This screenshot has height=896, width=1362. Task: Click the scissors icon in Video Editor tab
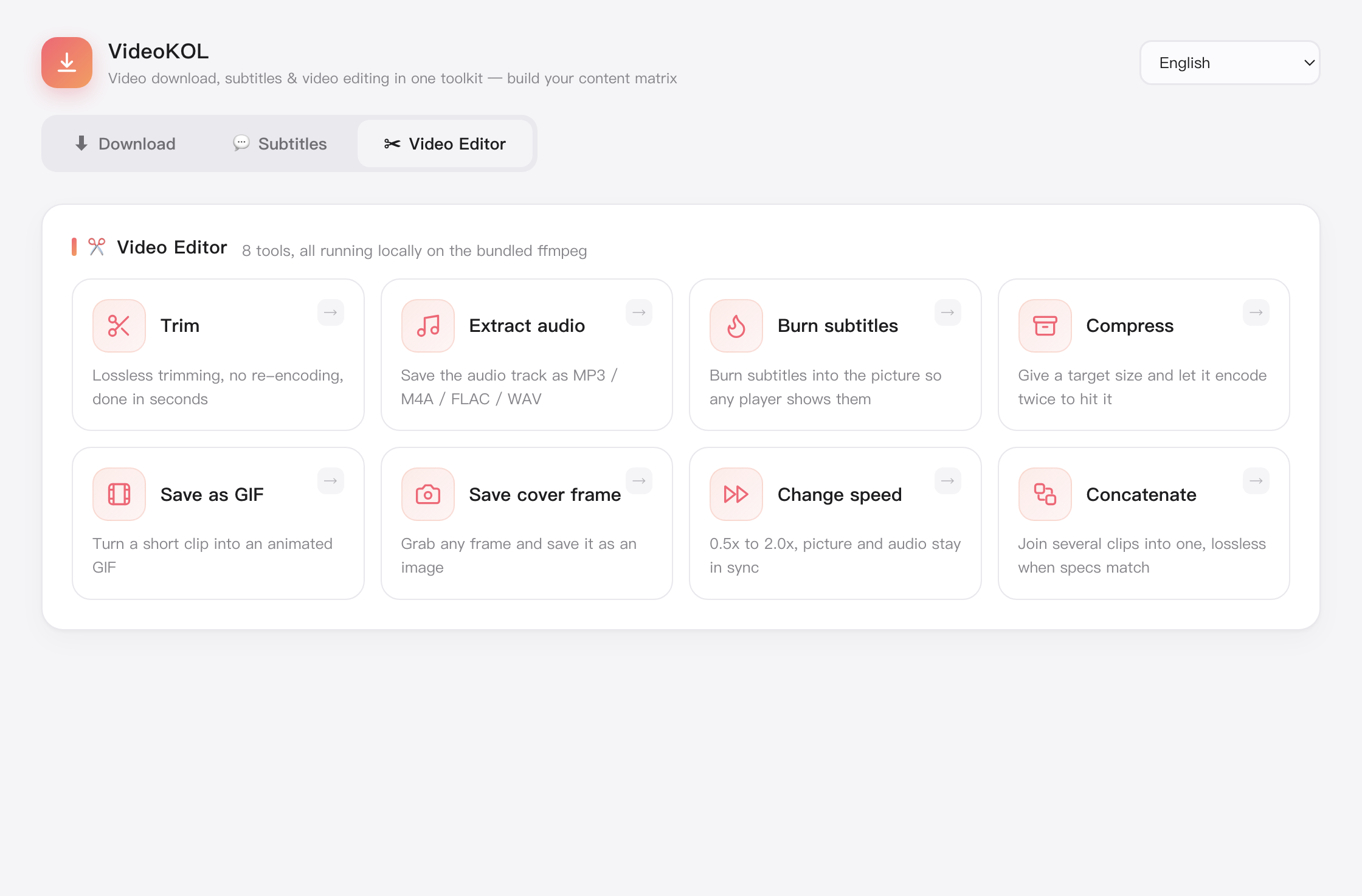pos(392,143)
